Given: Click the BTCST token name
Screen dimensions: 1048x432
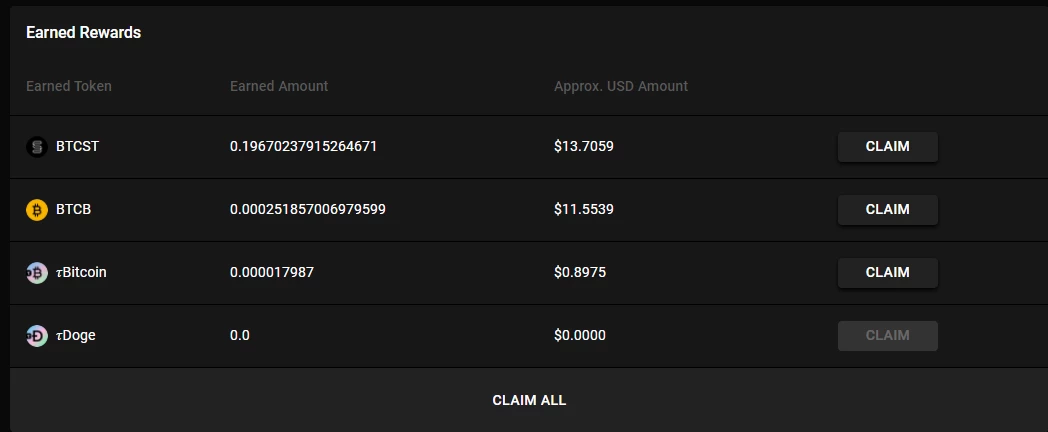Looking at the screenshot, I should (x=78, y=146).
